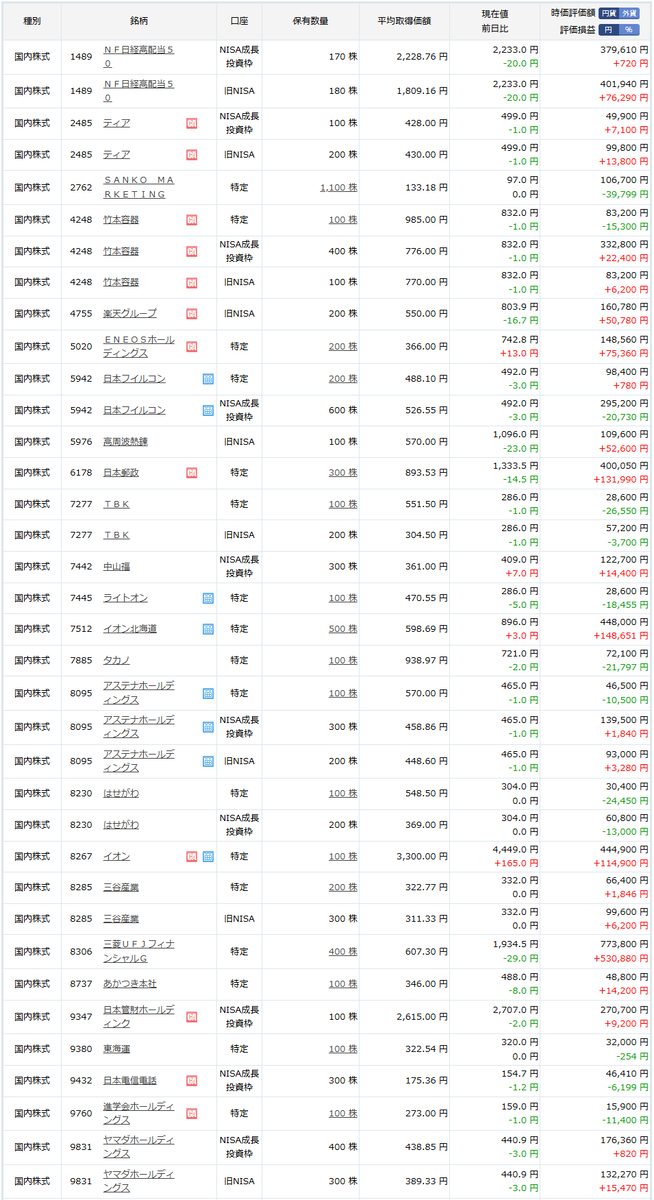654x1200 pixels.
Task: Open the 東海運 stock link
Action: pyautogui.click(x=116, y=1049)
